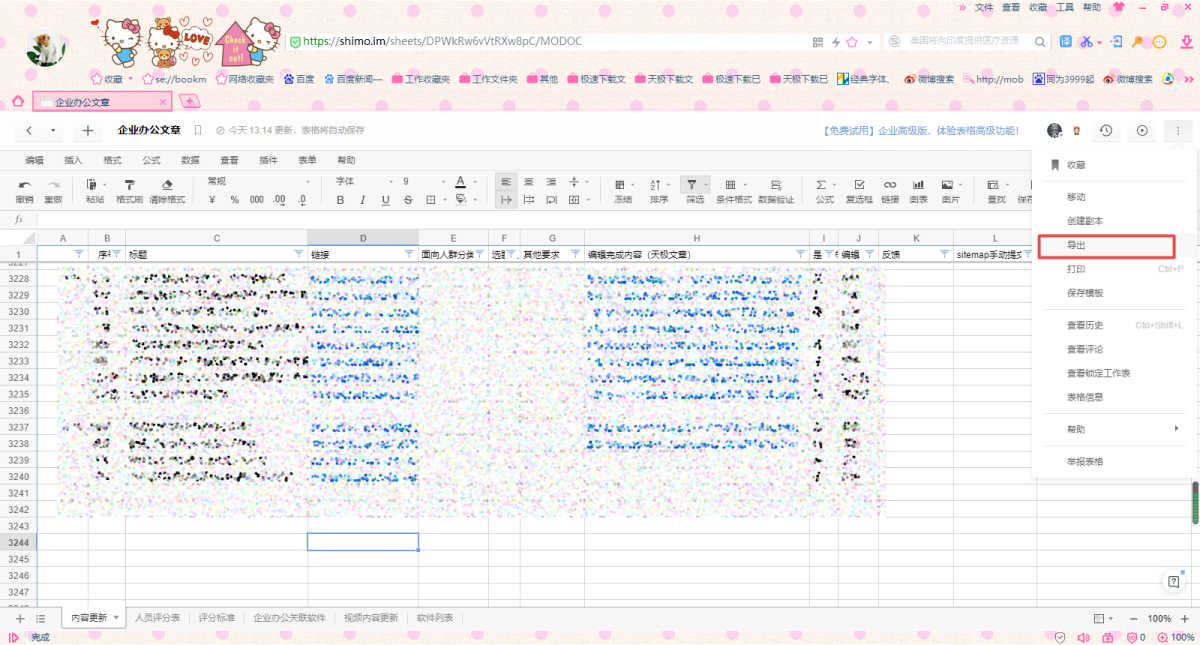This screenshot has height=645, width=1200.
Task: Click the Clear Format (清除格式) eraser icon
Action: point(167,190)
